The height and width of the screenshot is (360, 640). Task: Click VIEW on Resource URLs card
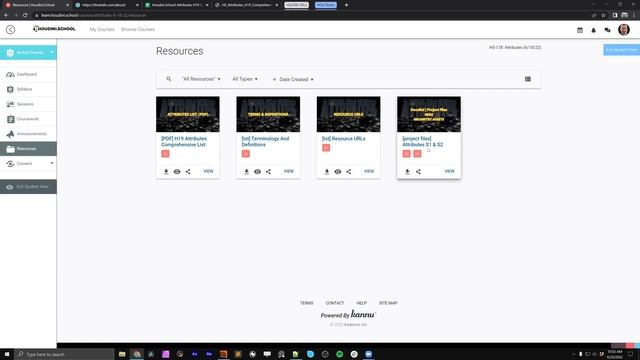369,171
